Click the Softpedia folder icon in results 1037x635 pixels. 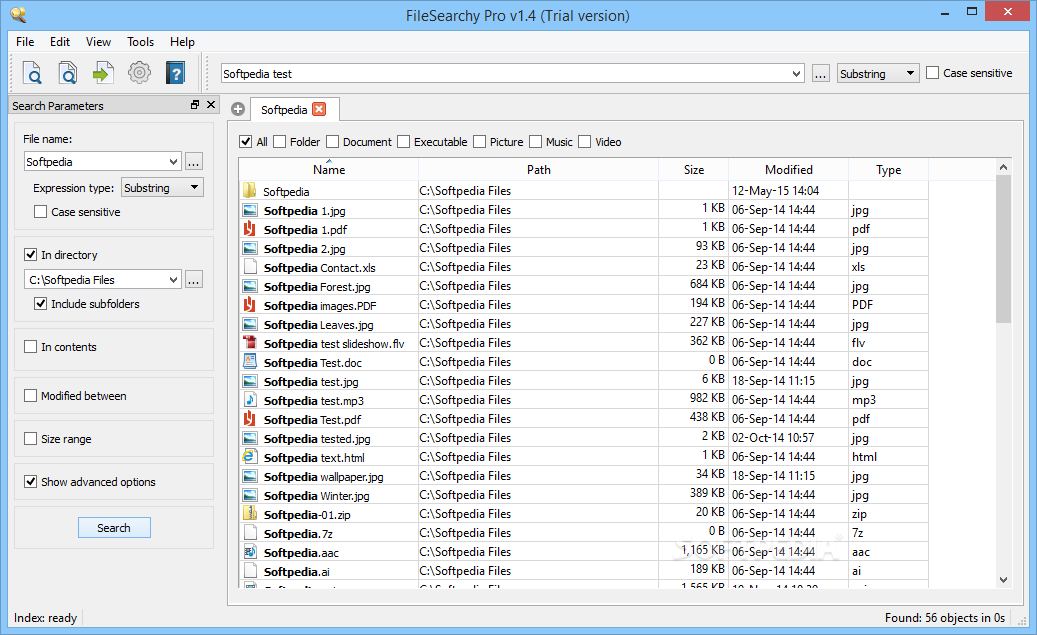click(249, 191)
